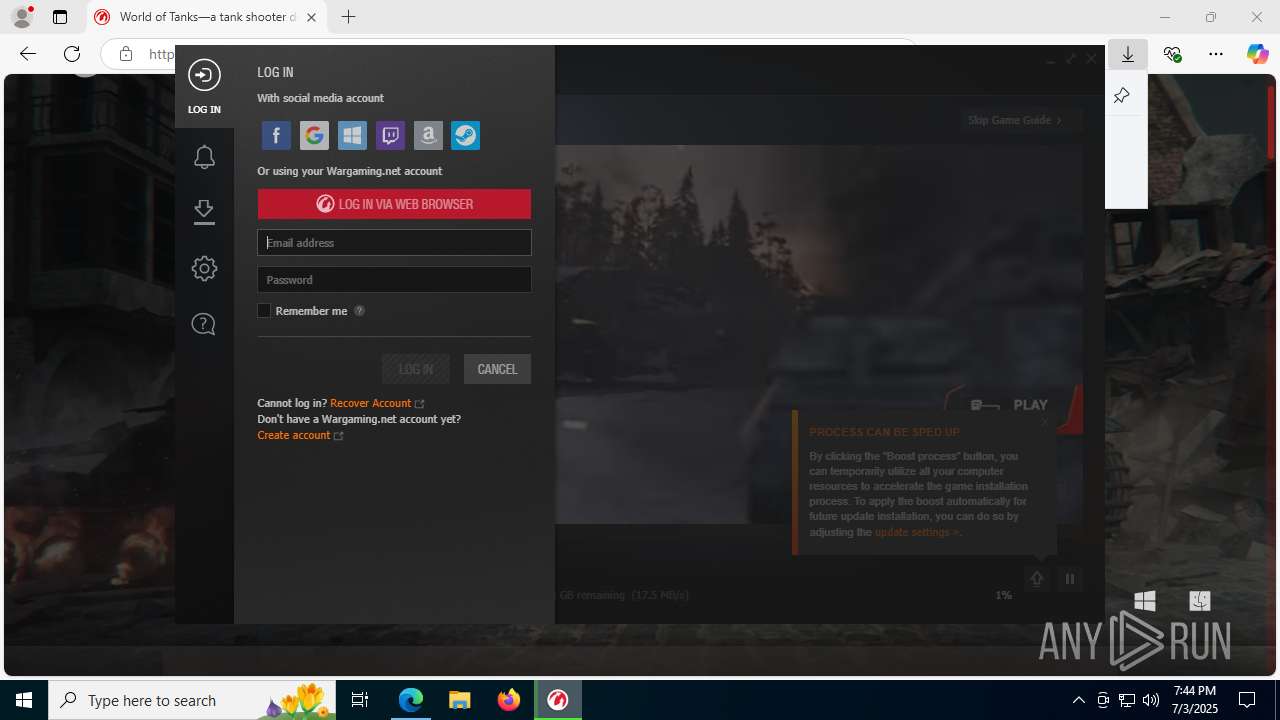Open Create account link

pyautogui.click(x=294, y=435)
